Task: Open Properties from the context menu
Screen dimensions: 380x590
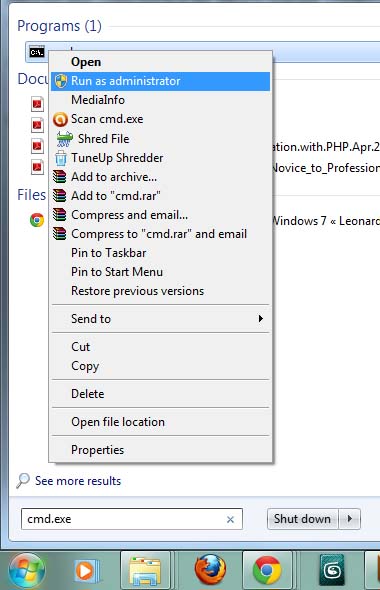Action: [x=161, y=450]
